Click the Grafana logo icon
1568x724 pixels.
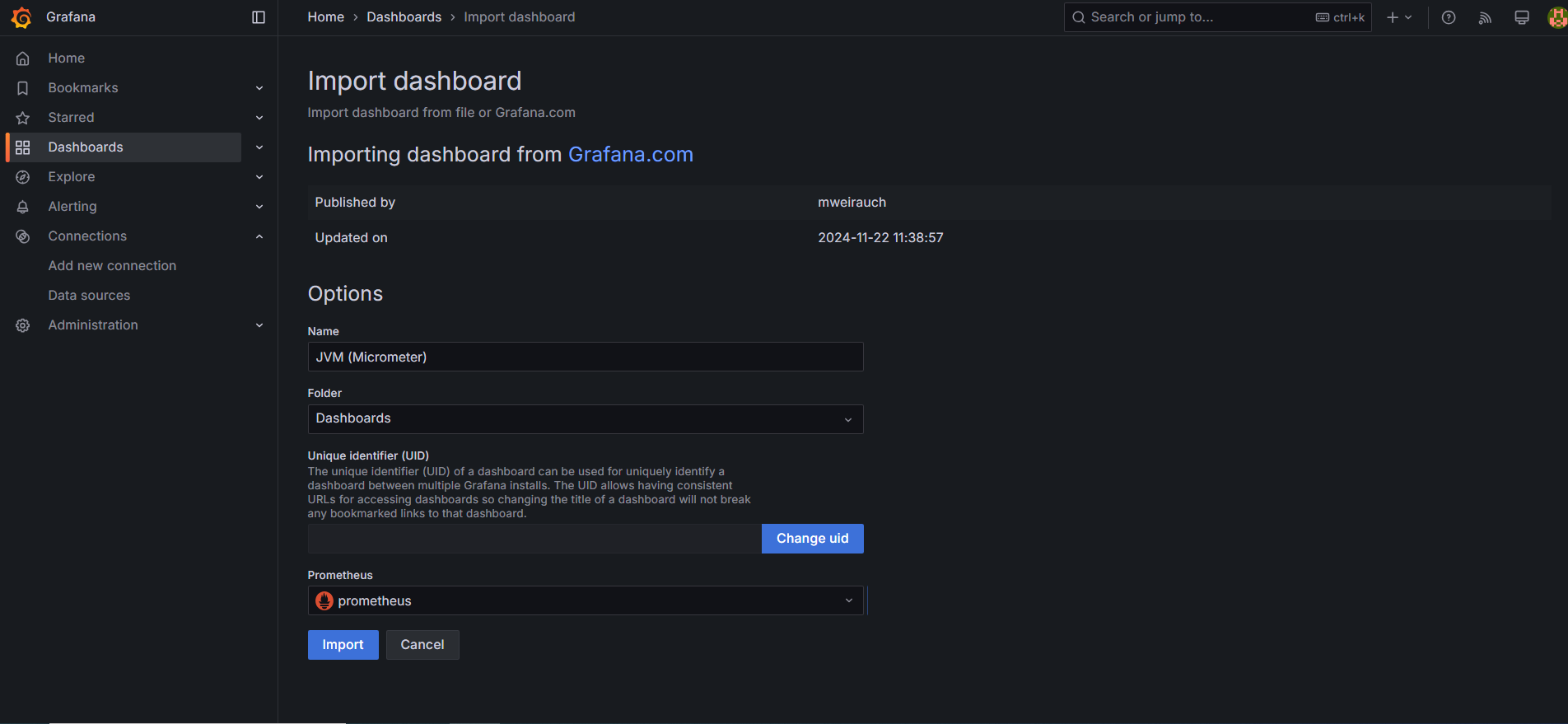pyautogui.click(x=21, y=17)
